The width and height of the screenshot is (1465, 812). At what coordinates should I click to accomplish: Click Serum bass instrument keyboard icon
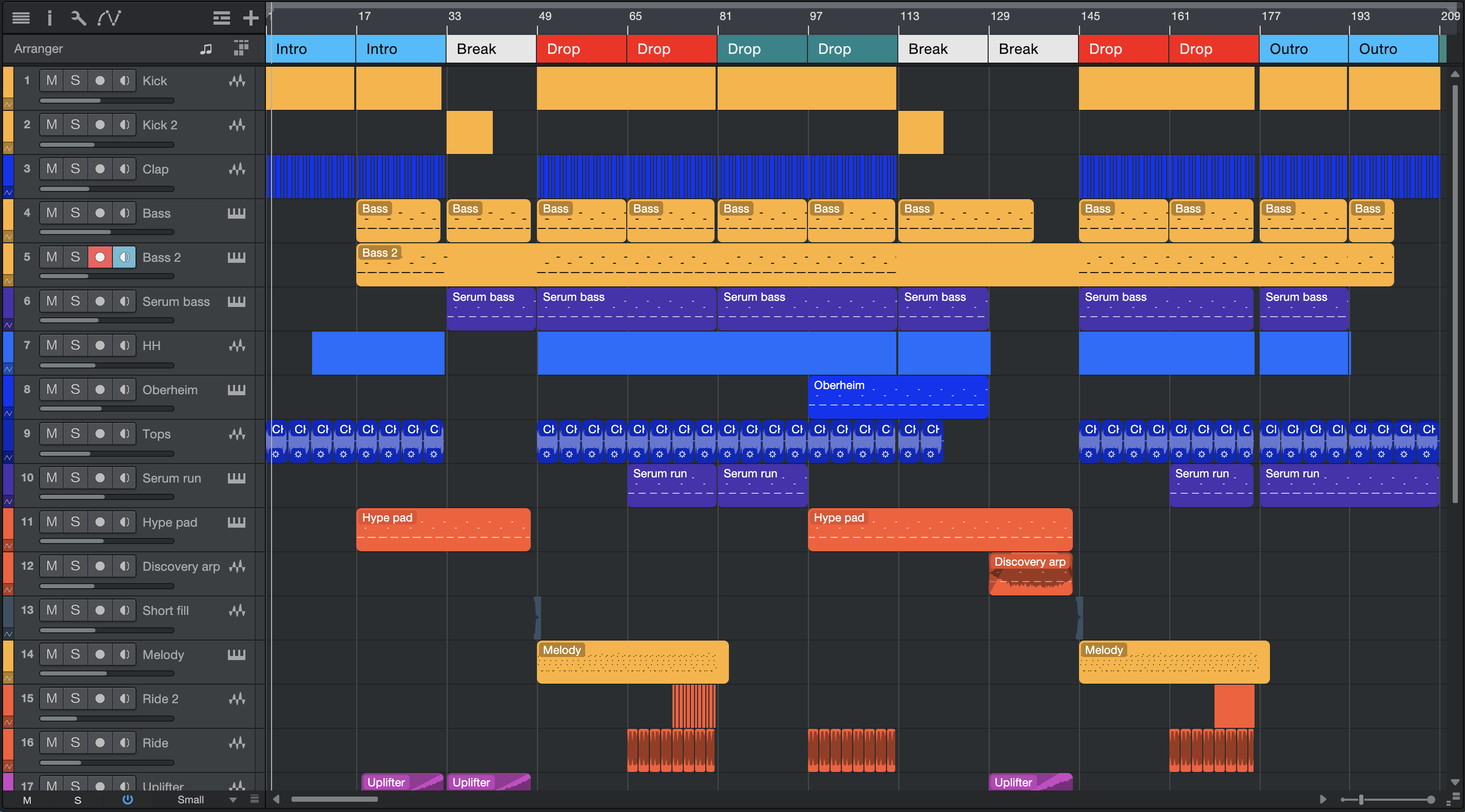[x=237, y=301]
